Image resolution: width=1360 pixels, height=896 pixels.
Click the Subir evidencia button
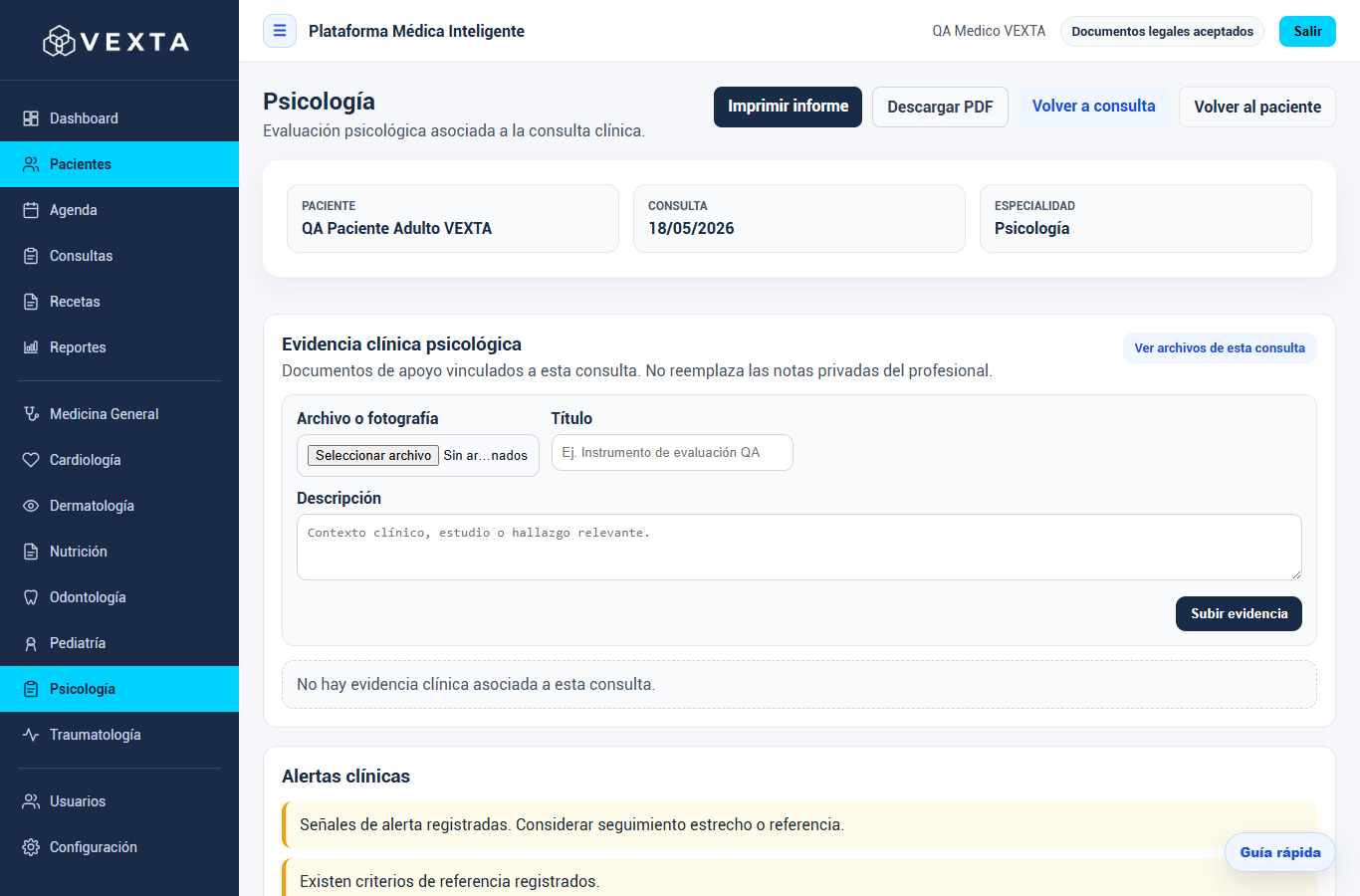coord(1239,613)
